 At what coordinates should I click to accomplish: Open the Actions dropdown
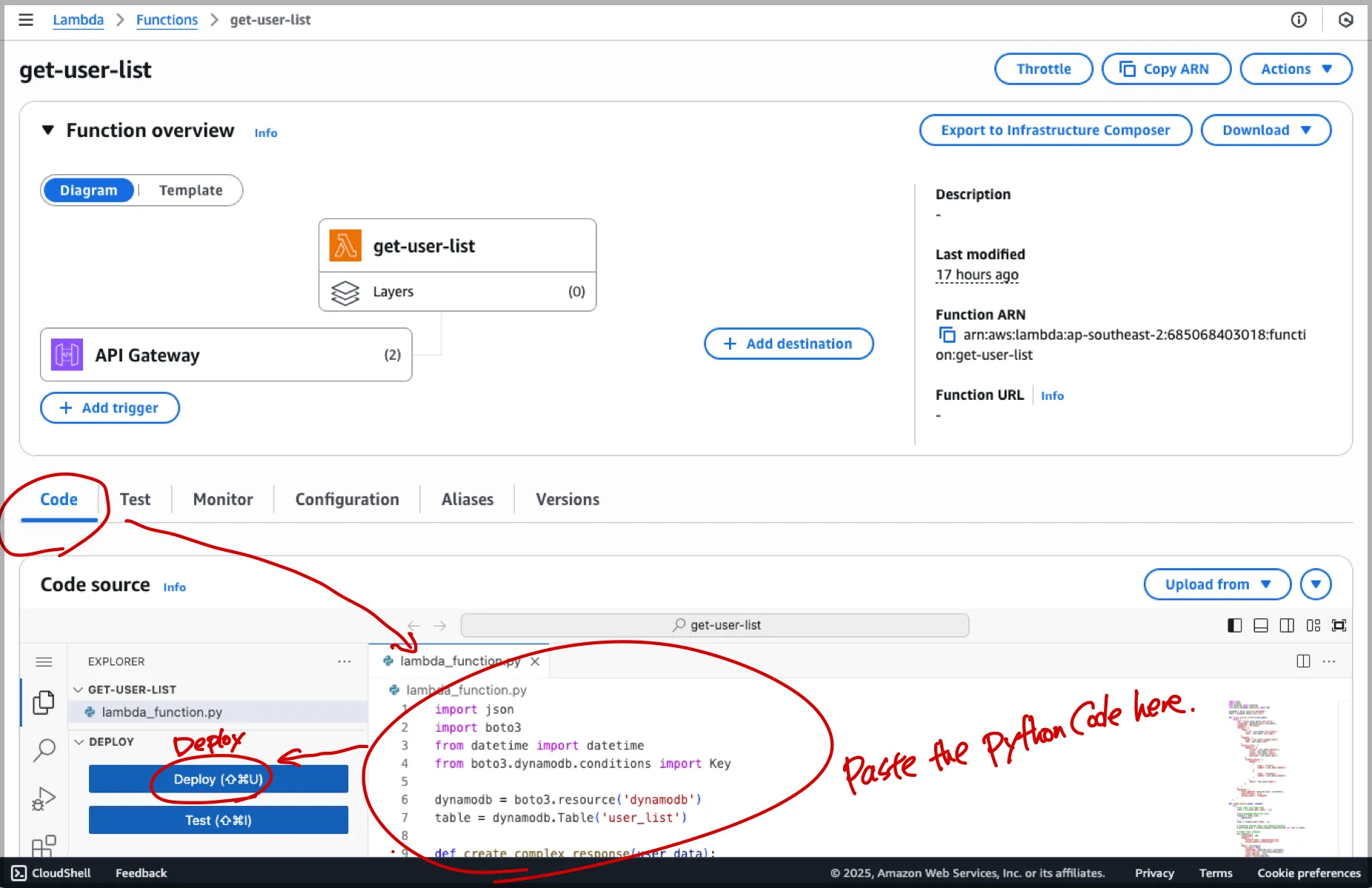pos(1296,69)
